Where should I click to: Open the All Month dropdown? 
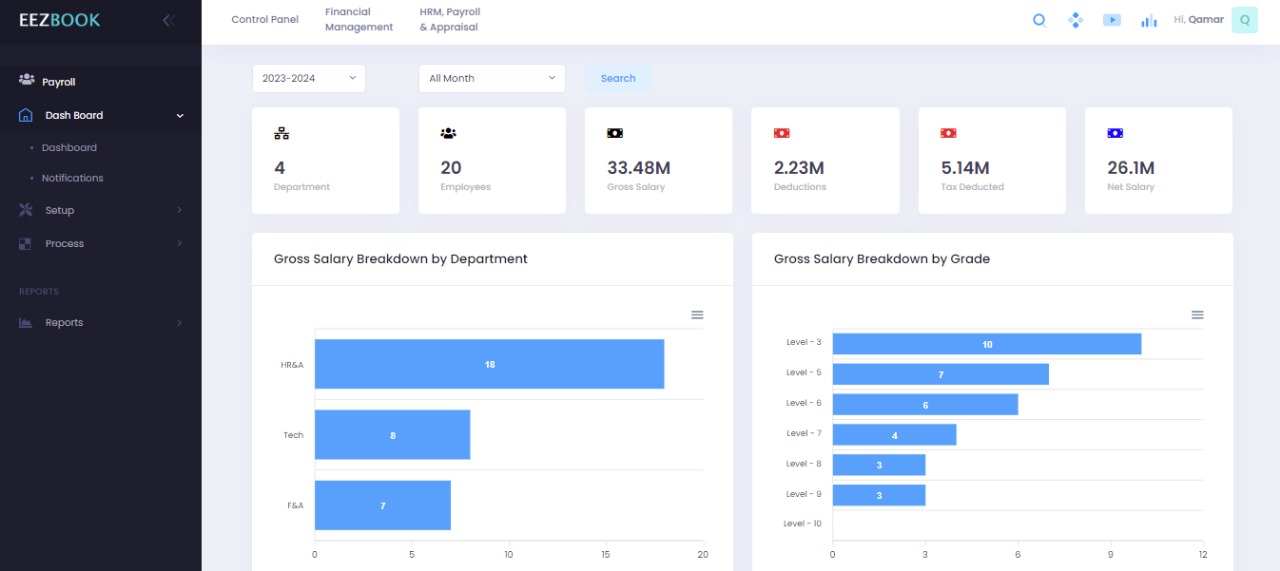point(491,78)
